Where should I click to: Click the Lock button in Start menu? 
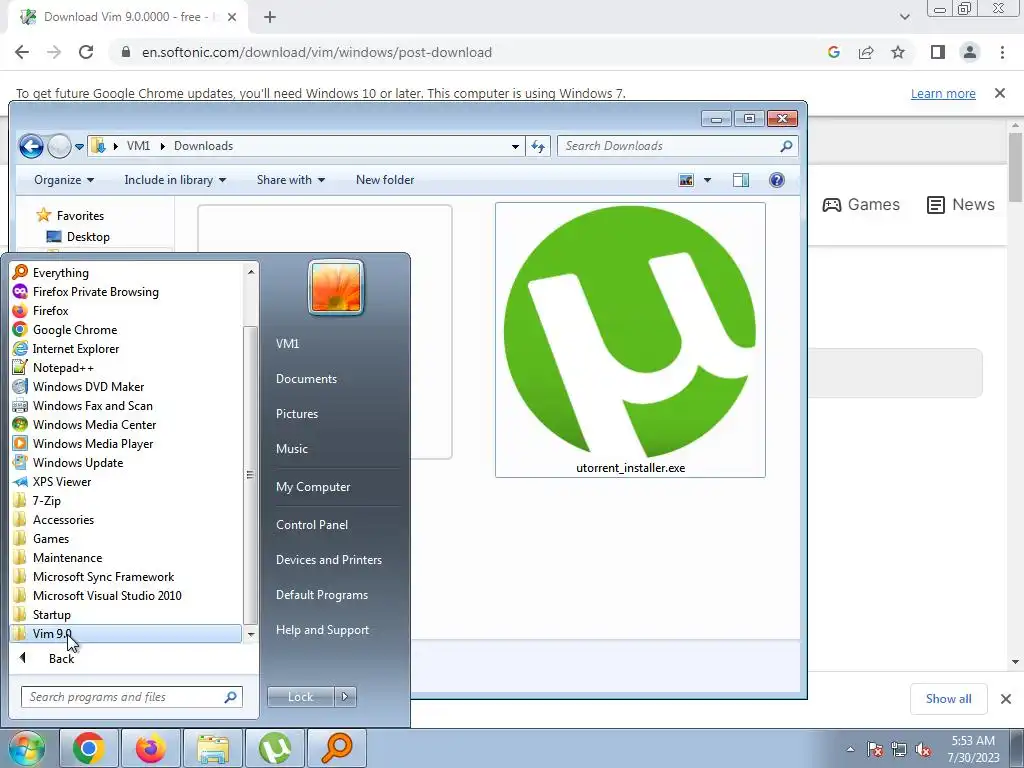click(300, 697)
